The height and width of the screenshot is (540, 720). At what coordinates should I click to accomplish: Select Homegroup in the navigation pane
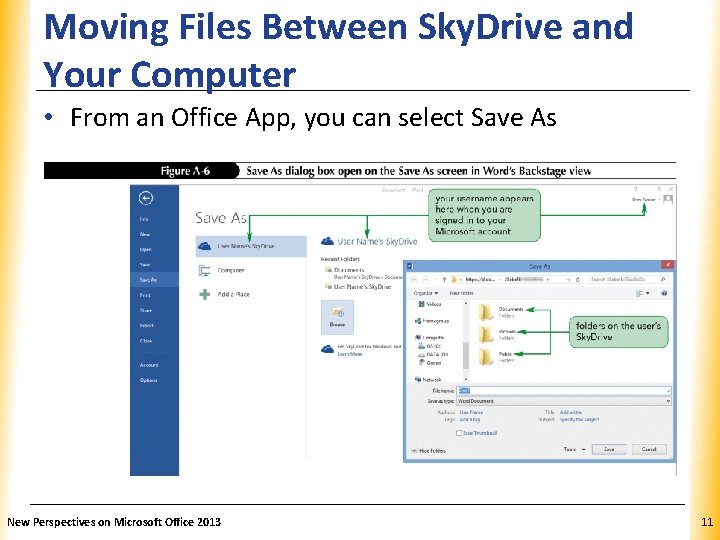(x=432, y=321)
